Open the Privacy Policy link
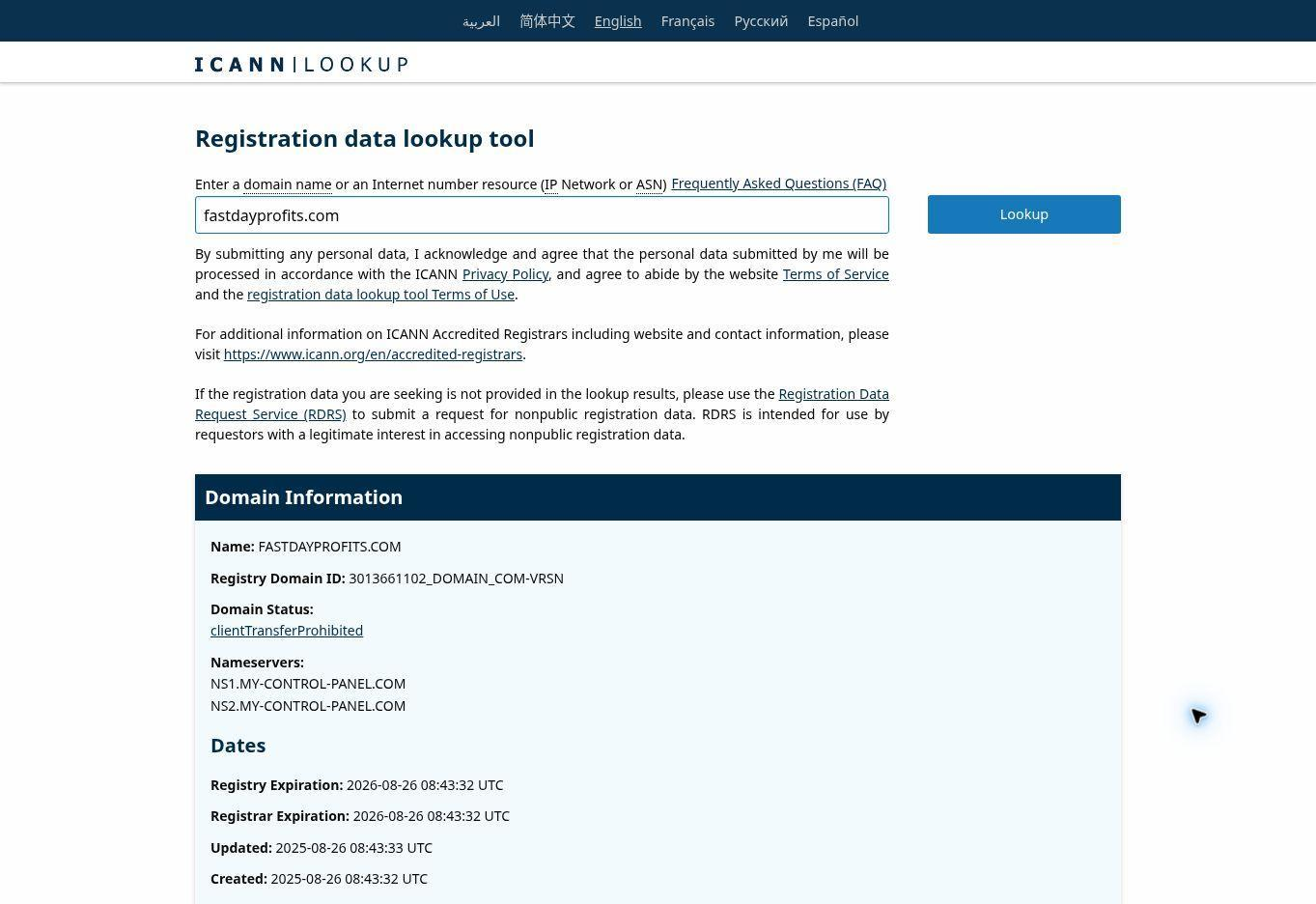The width and height of the screenshot is (1316, 904). [505, 274]
